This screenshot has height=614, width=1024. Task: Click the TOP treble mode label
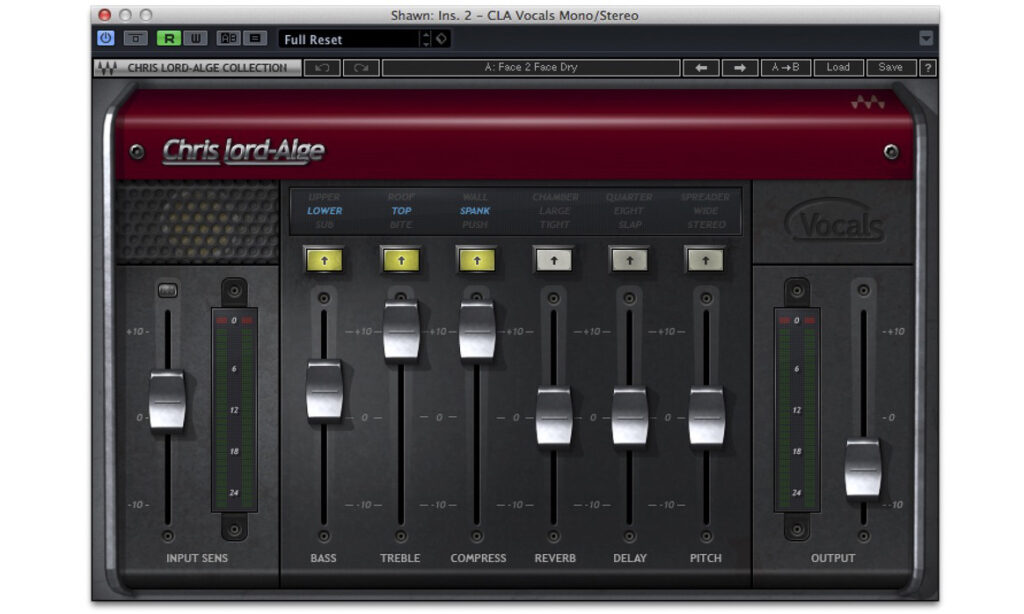pos(401,210)
